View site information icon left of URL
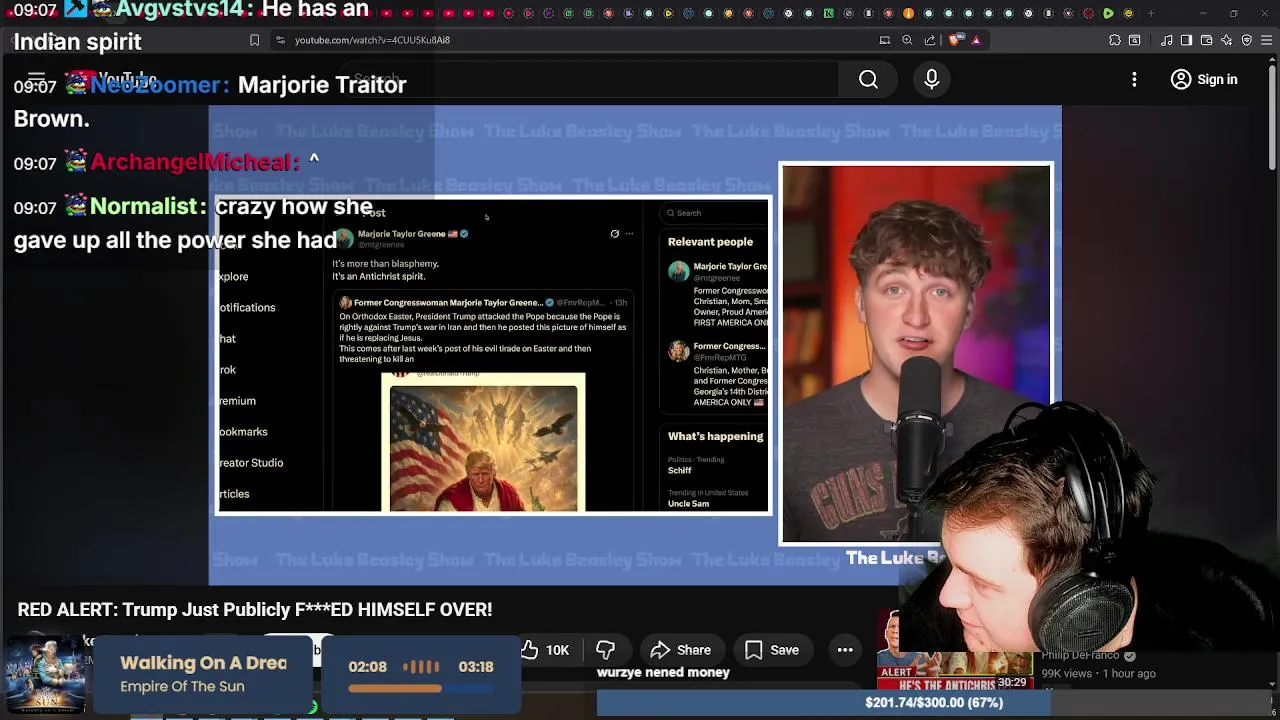Image resolution: width=1280 pixels, height=720 pixels. point(280,40)
